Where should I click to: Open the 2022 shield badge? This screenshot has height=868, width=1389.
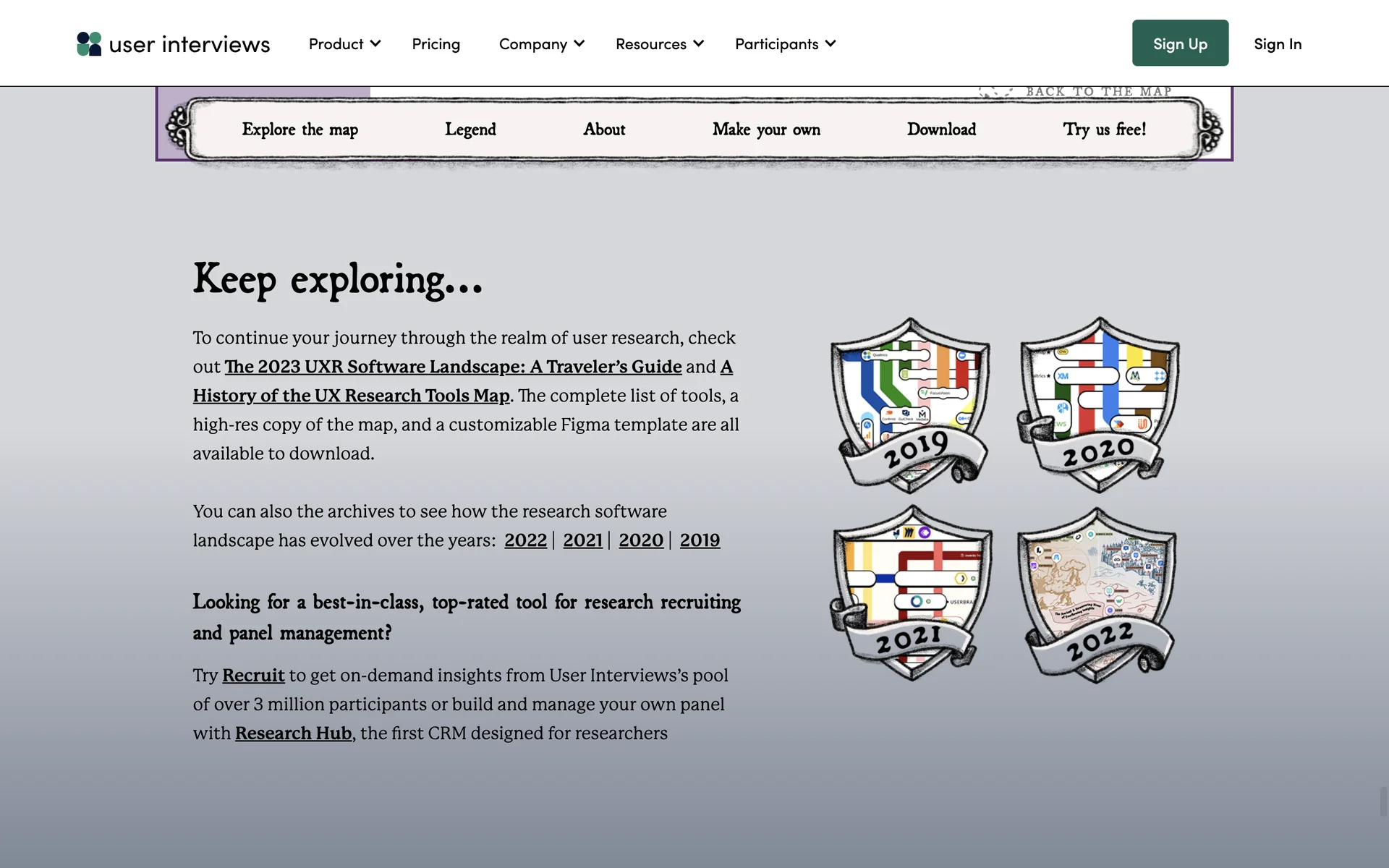1098,593
